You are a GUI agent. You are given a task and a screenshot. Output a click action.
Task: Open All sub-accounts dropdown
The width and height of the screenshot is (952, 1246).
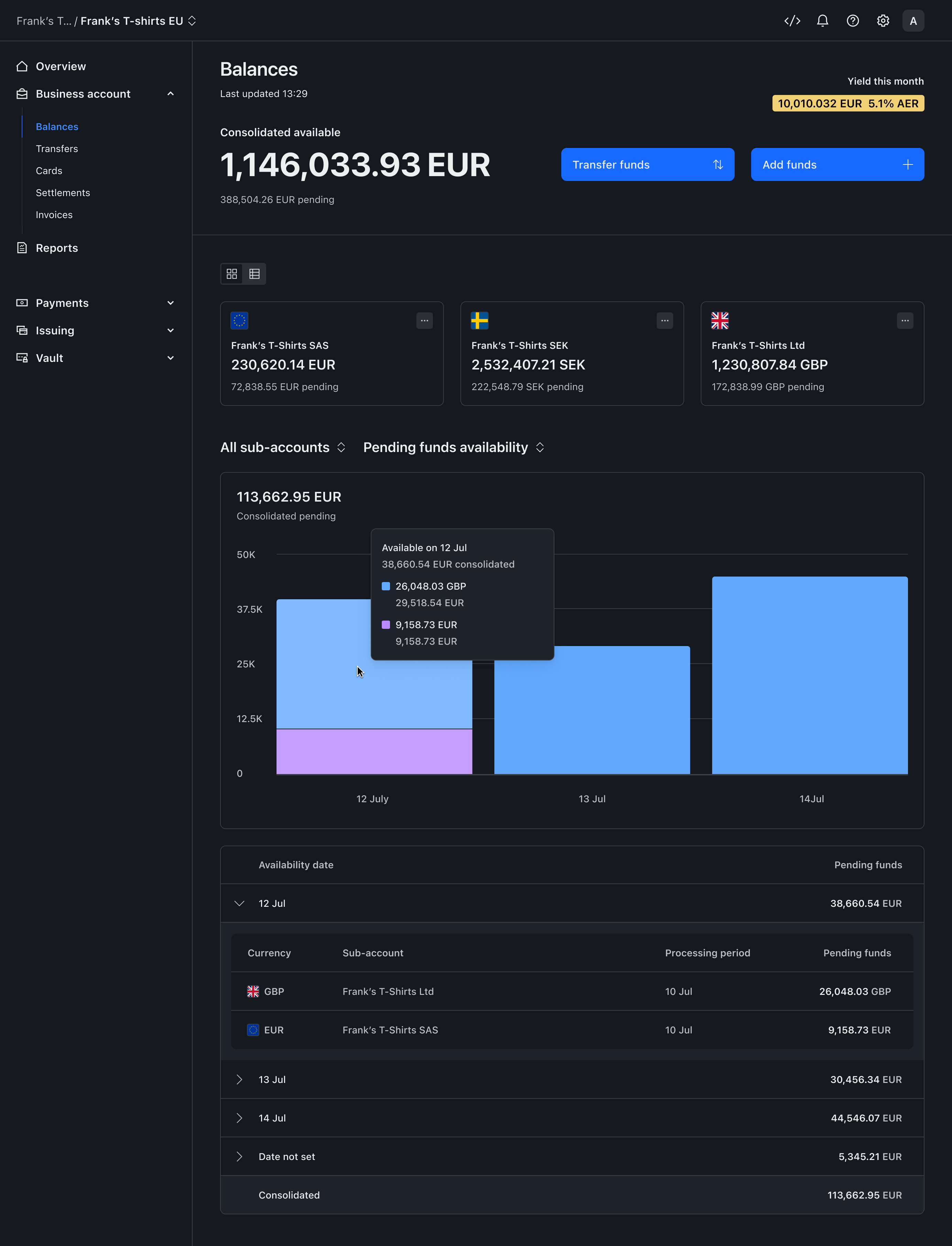283,447
